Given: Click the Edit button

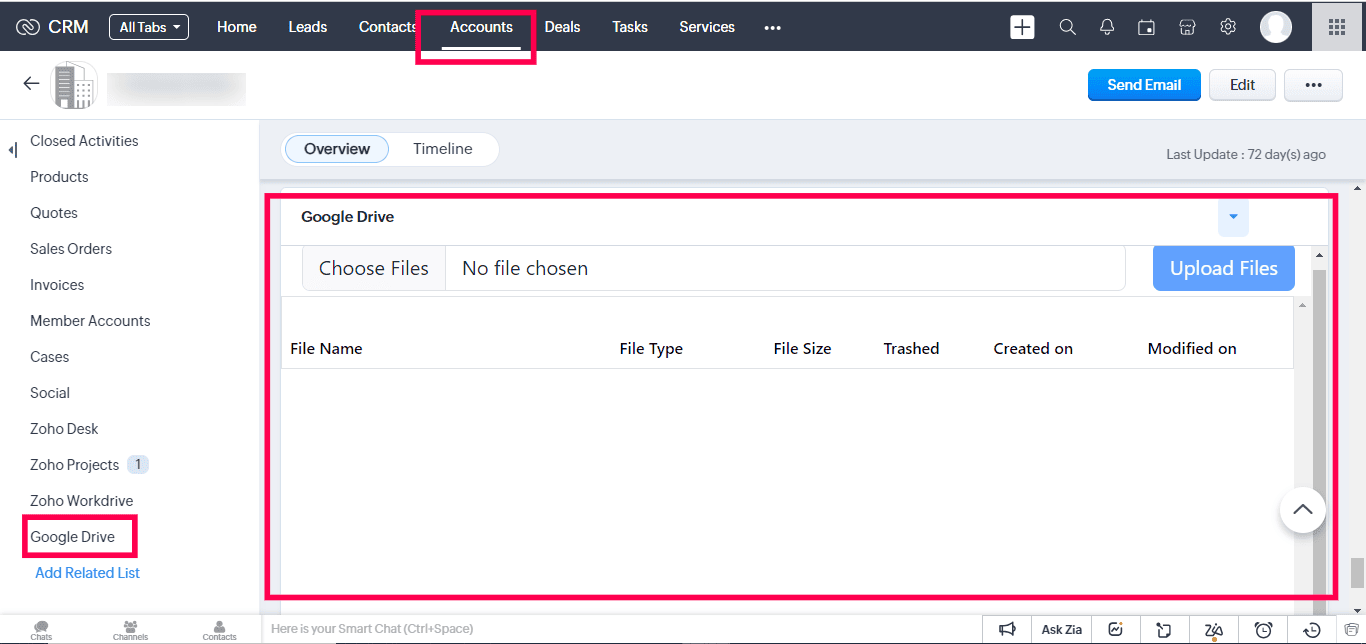Looking at the screenshot, I should coord(1242,85).
